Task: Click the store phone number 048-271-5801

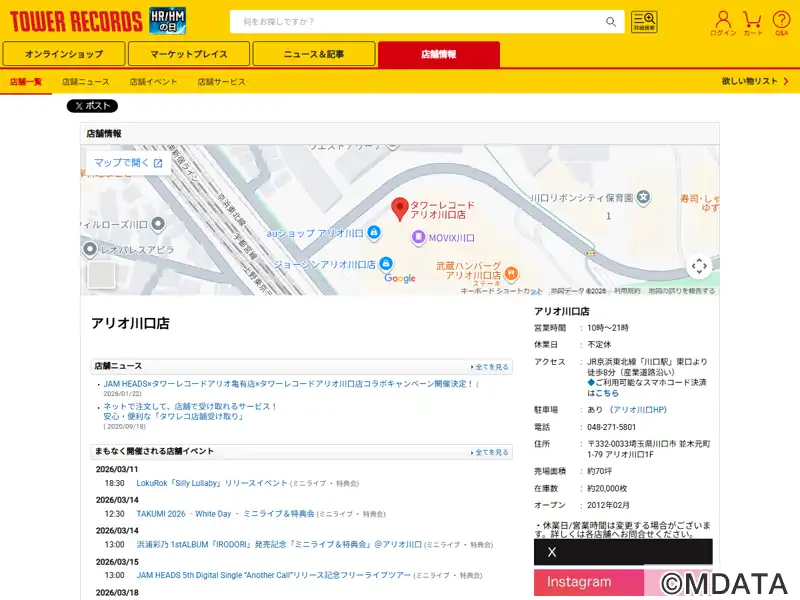Action: coord(611,427)
